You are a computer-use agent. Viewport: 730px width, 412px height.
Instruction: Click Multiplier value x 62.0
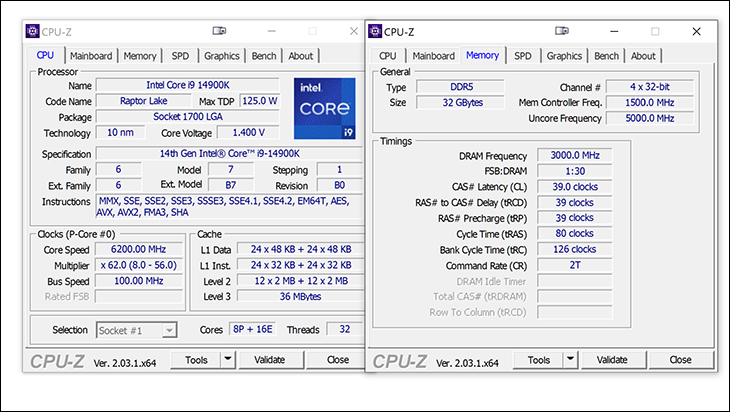pos(139,265)
